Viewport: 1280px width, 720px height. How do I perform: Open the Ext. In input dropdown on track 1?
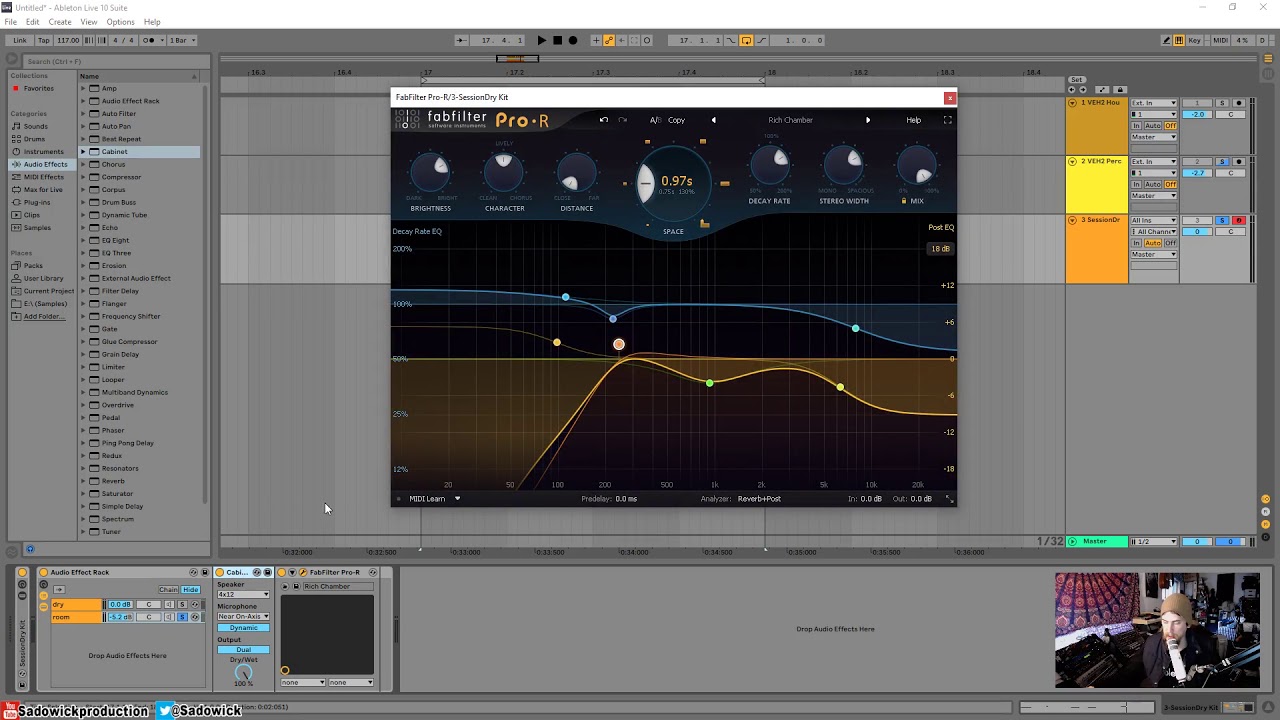[1154, 103]
